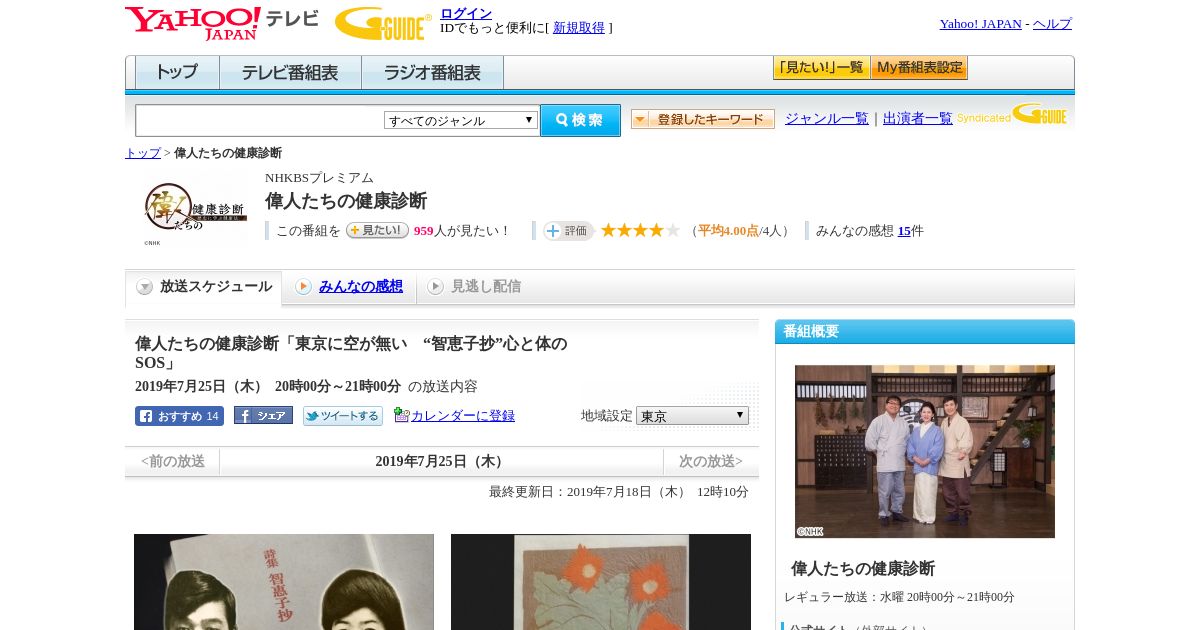Screen dimensions: 1200x630
Task: Click the トップ breadcrumb link
Action: (x=143, y=153)
